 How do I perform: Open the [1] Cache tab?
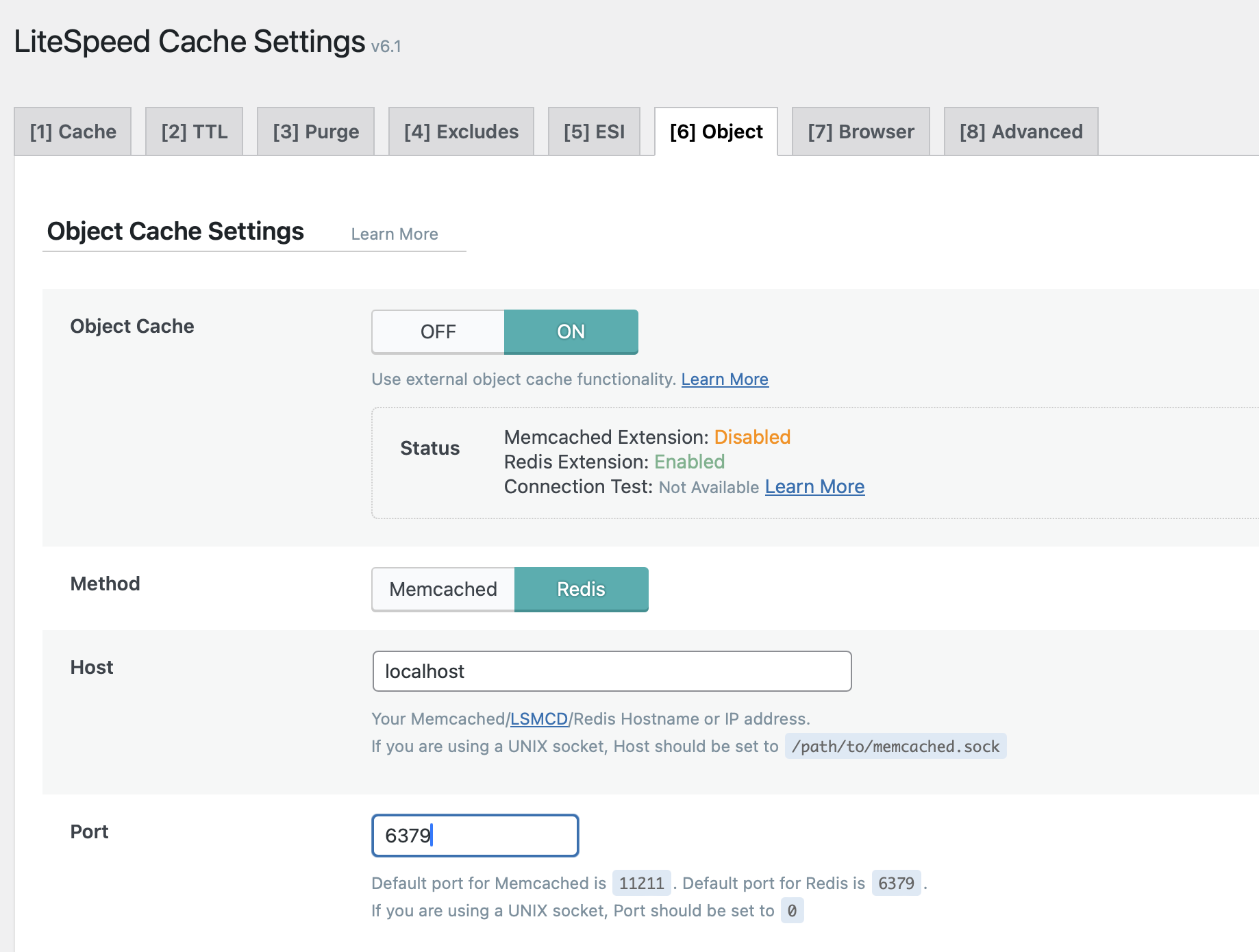pyautogui.click(x=73, y=131)
